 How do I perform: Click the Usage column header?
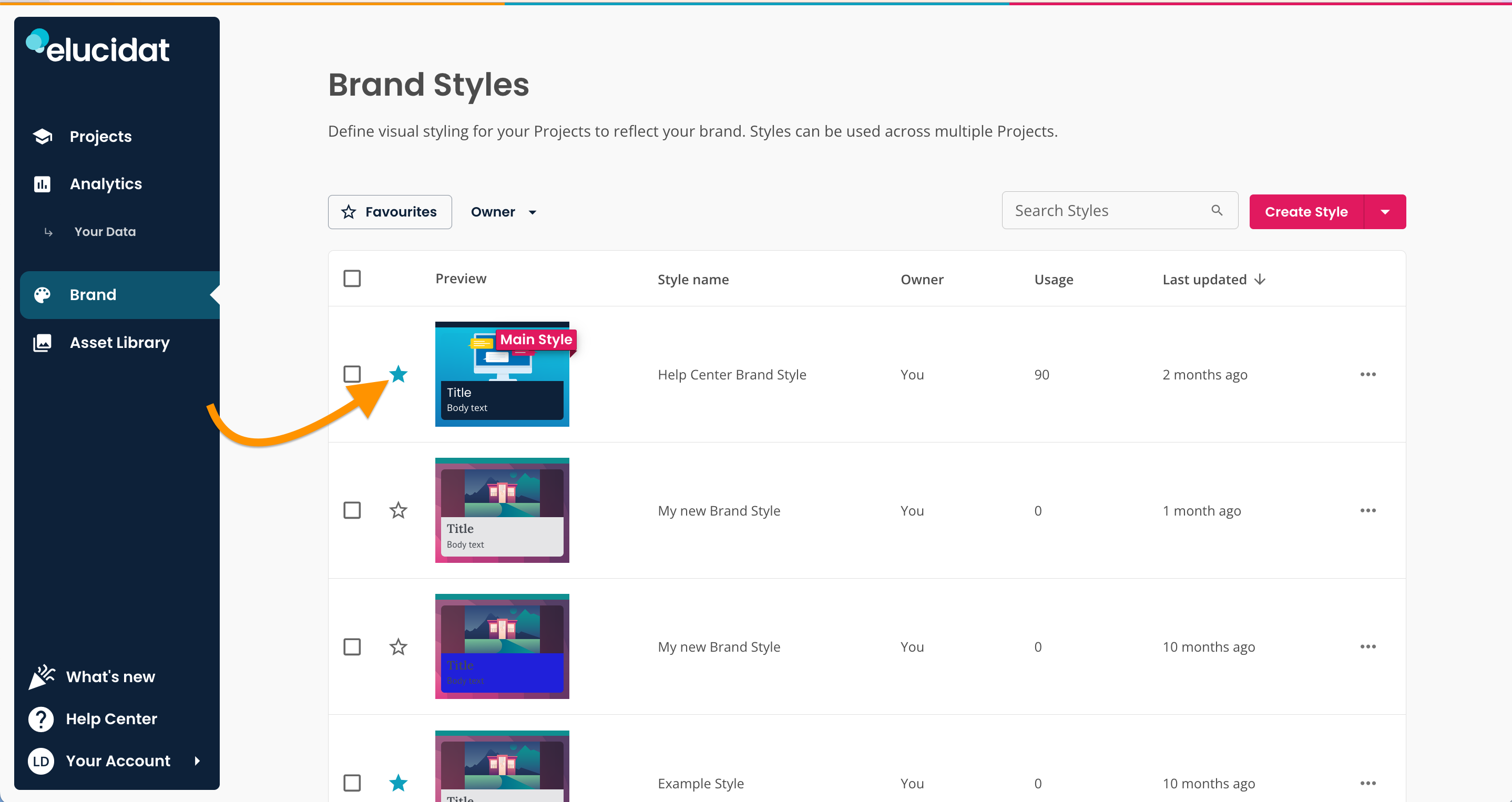(x=1054, y=279)
